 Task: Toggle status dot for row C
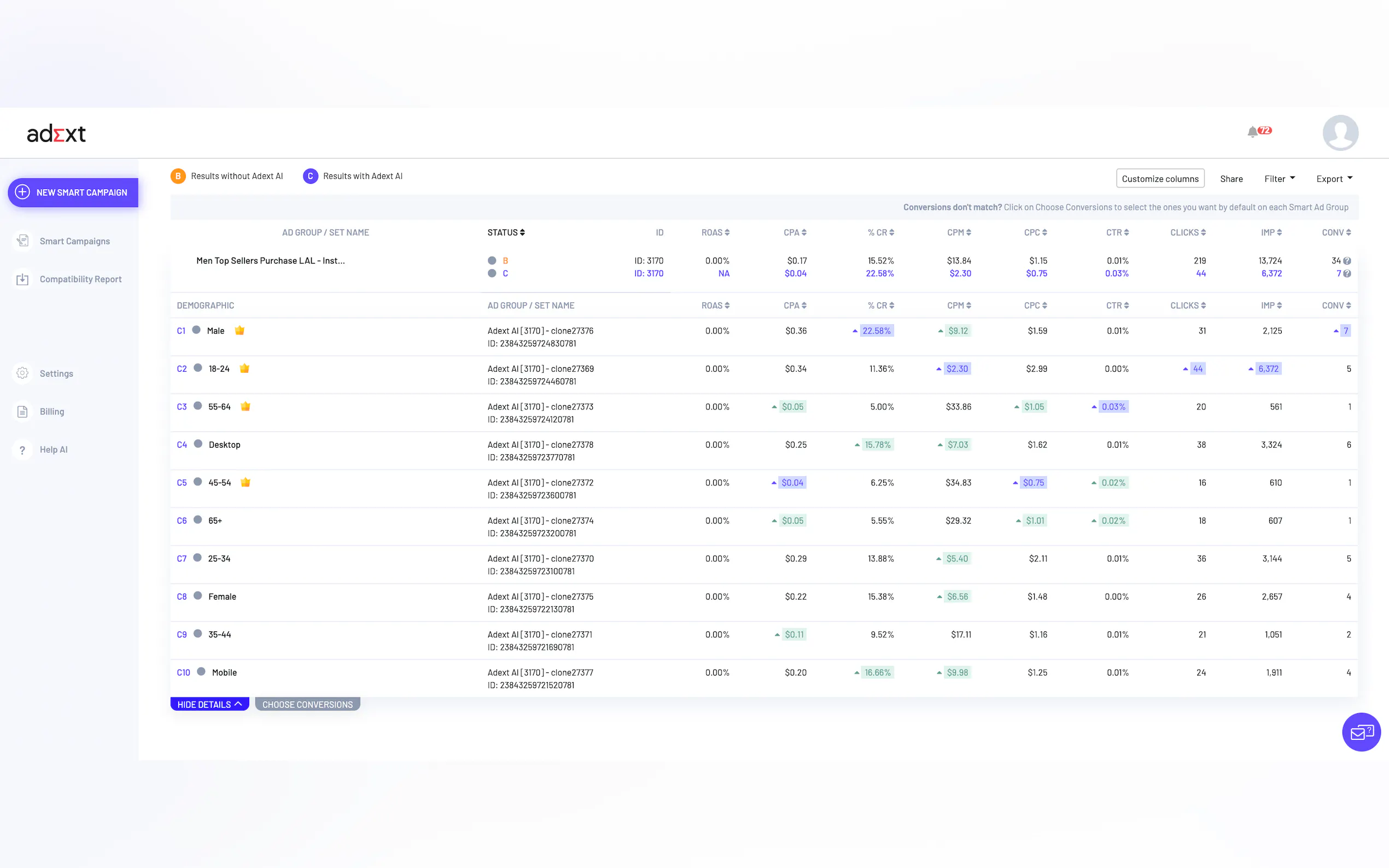tap(492, 273)
